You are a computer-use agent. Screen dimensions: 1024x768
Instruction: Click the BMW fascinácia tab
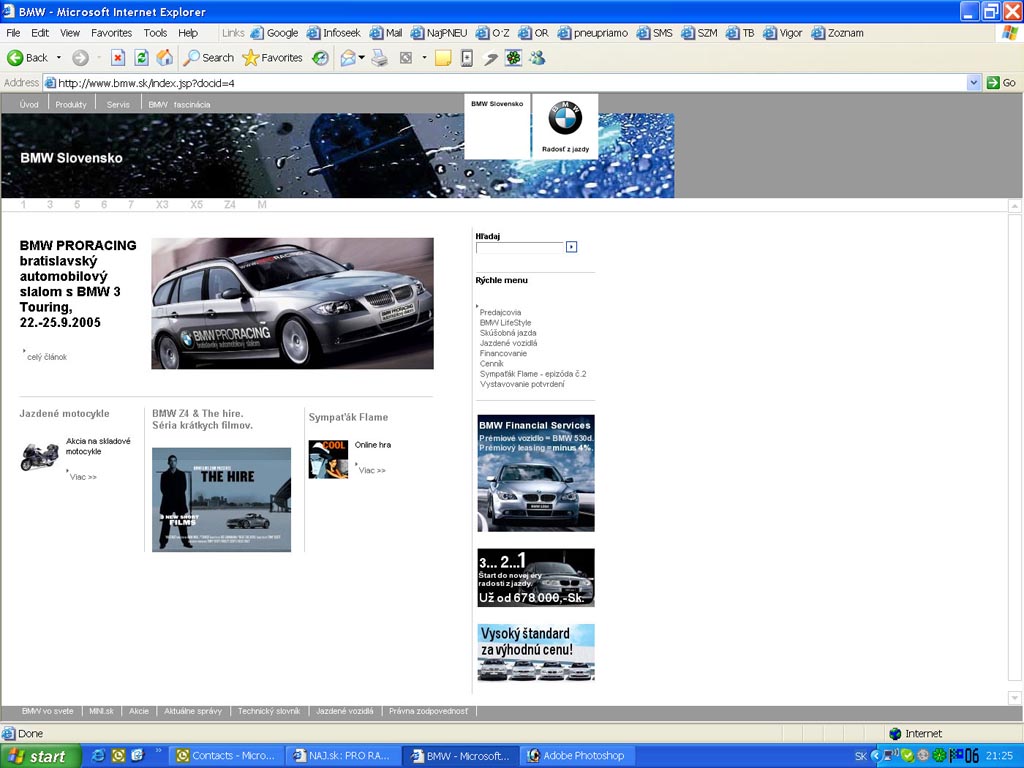coord(179,104)
